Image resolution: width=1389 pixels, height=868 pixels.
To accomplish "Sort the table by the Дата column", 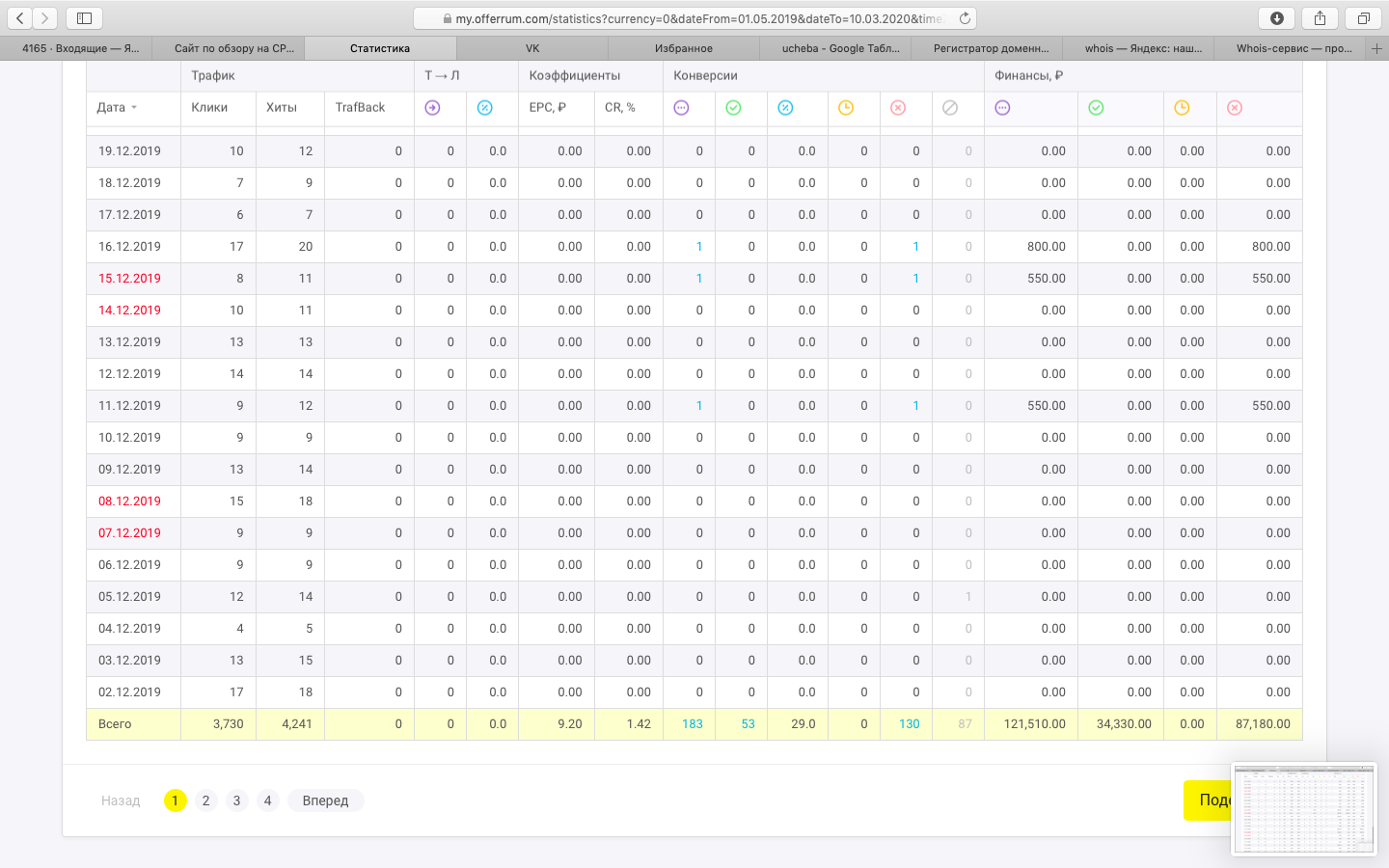I will [117, 107].
